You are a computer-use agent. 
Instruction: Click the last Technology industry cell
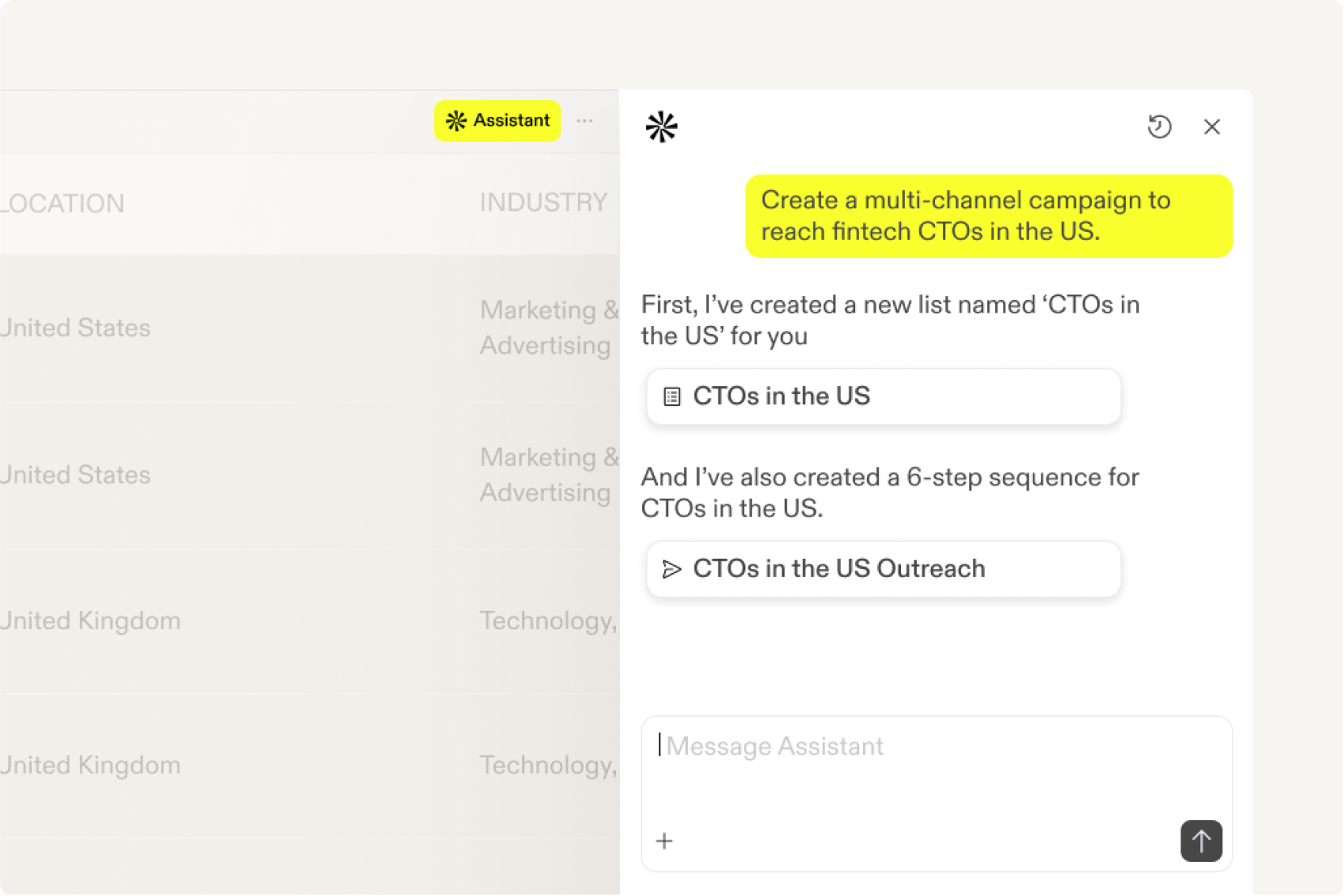click(548, 765)
